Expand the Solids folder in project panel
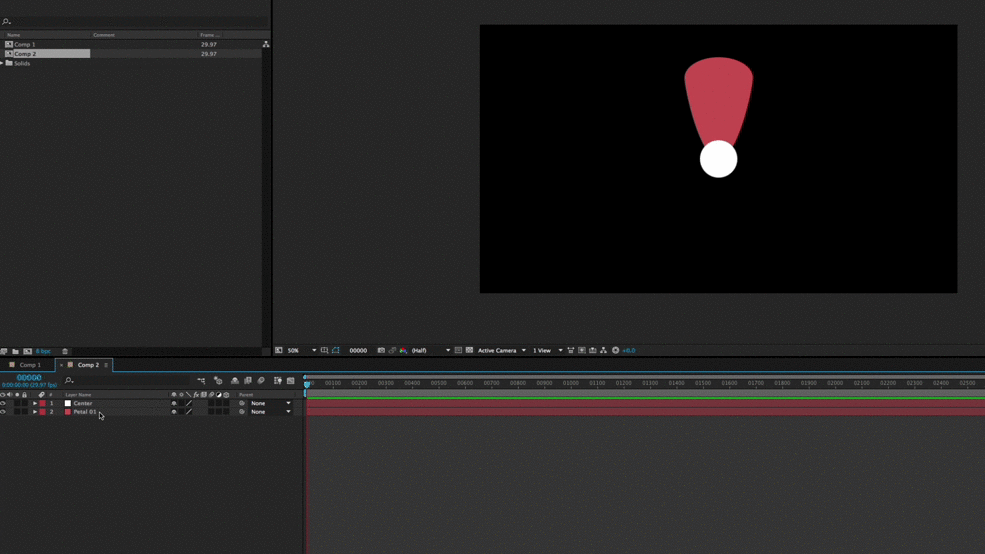This screenshot has height=554, width=985. coord(2,63)
